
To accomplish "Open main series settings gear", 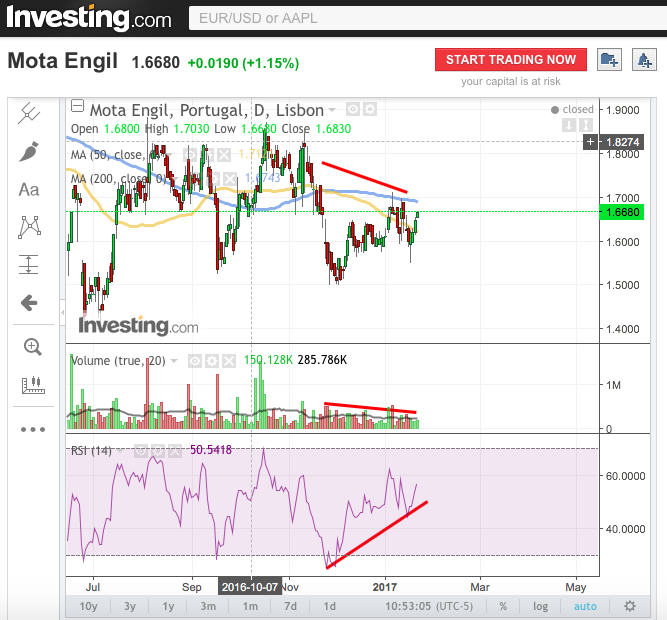I will (x=370, y=110).
